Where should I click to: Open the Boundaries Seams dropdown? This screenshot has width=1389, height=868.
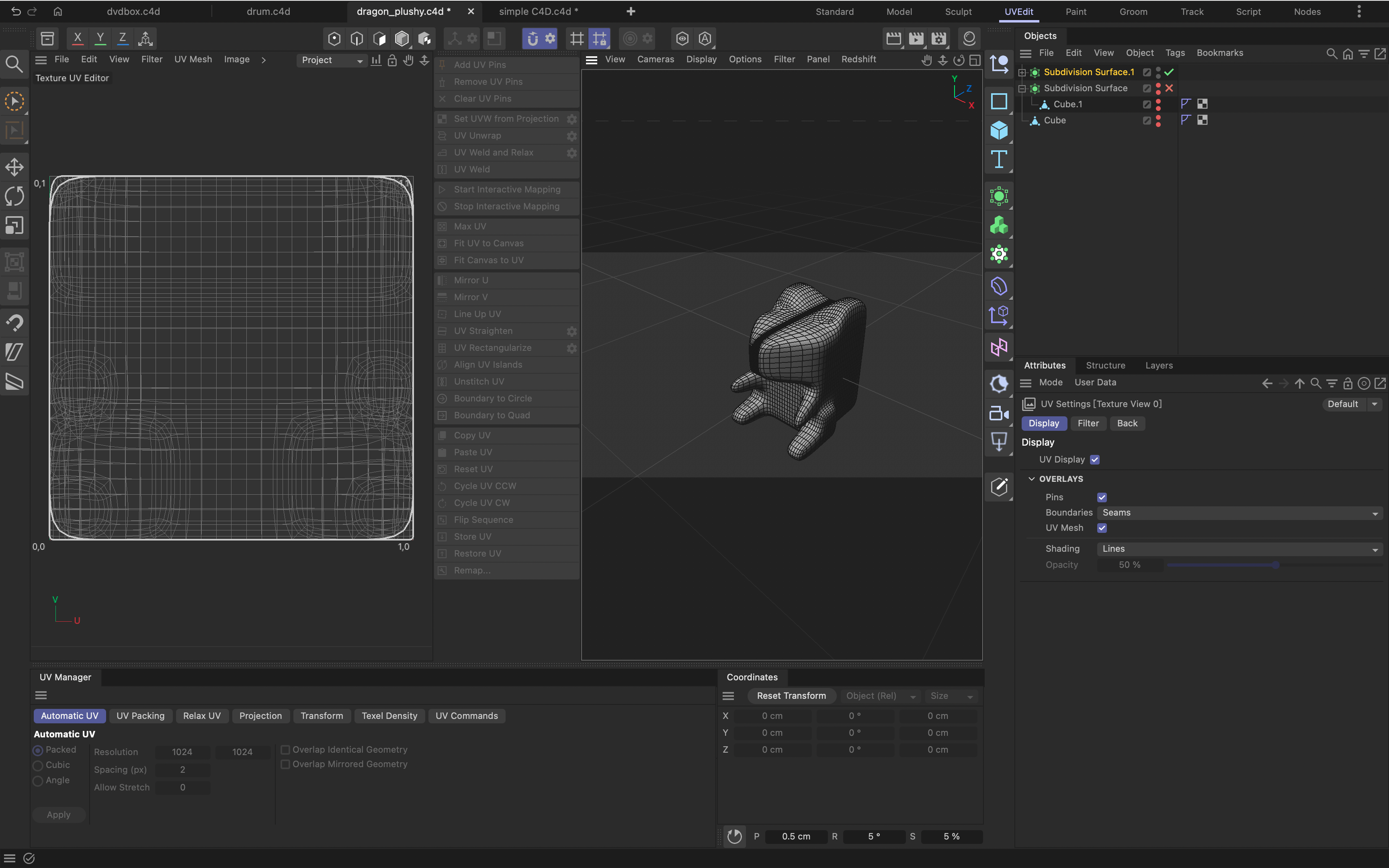click(x=1239, y=513)
